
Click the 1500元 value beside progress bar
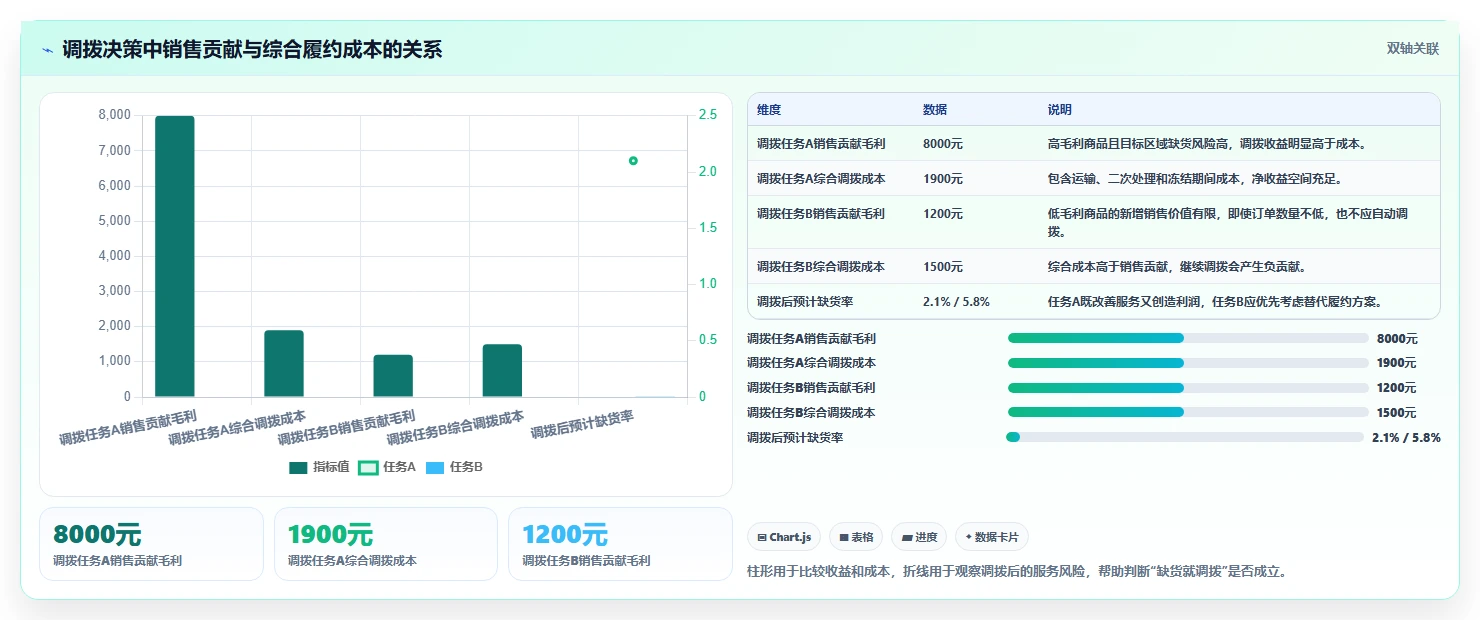pos(1396,412)
